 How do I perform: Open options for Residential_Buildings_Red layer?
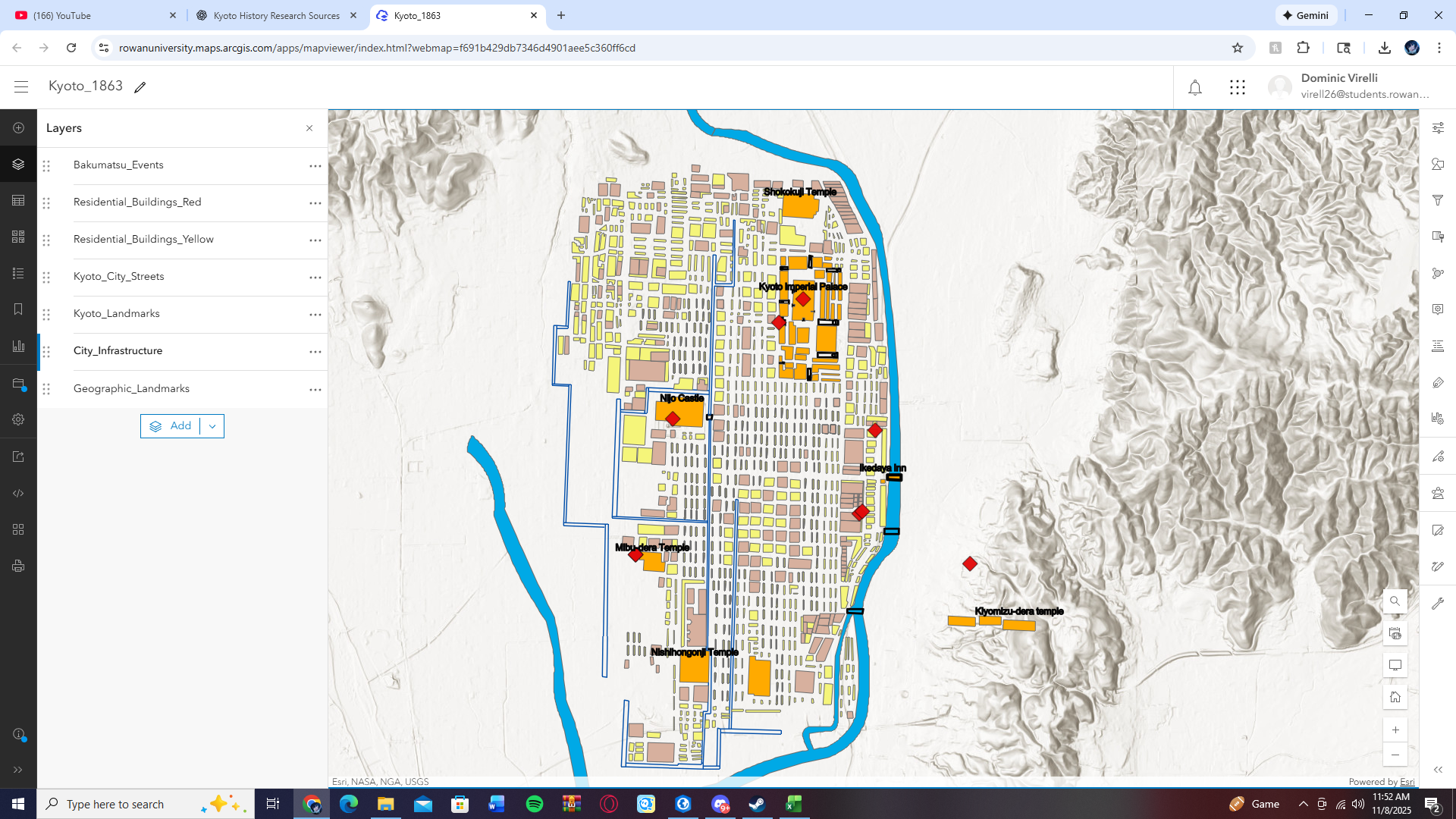click(x=315, y=203)
